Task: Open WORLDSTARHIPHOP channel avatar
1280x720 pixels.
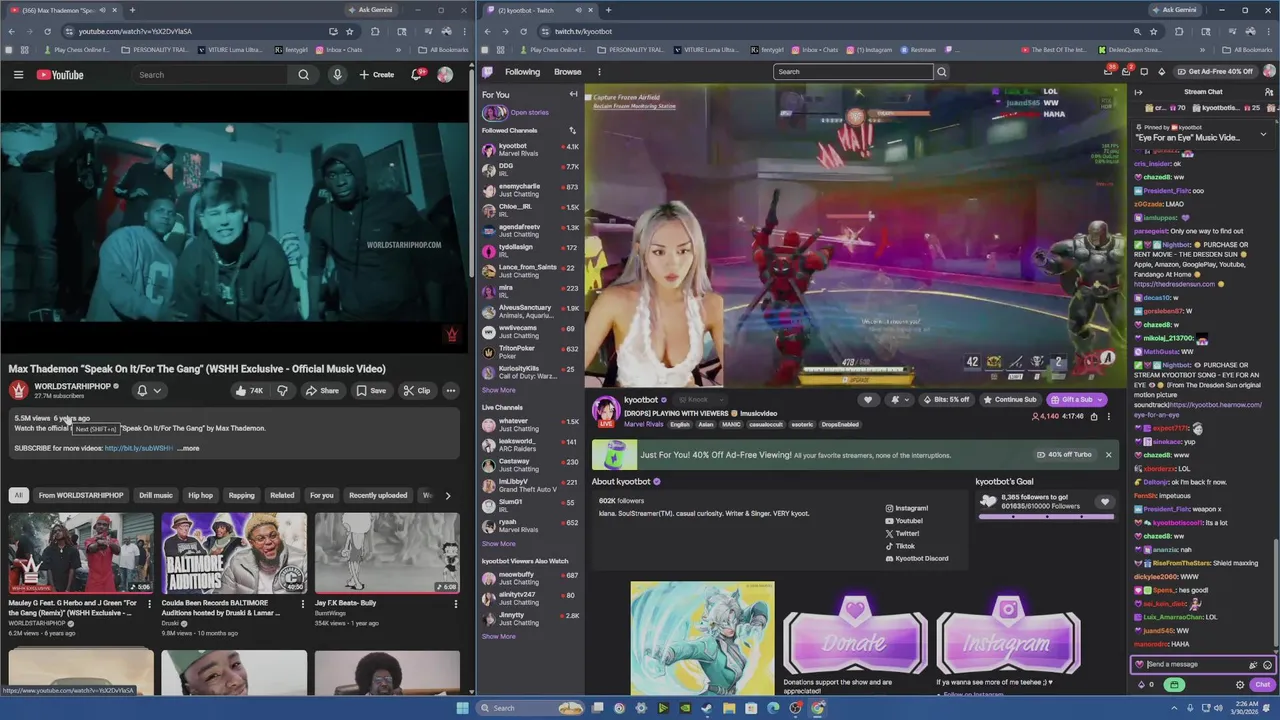Action: pos(18,390)
